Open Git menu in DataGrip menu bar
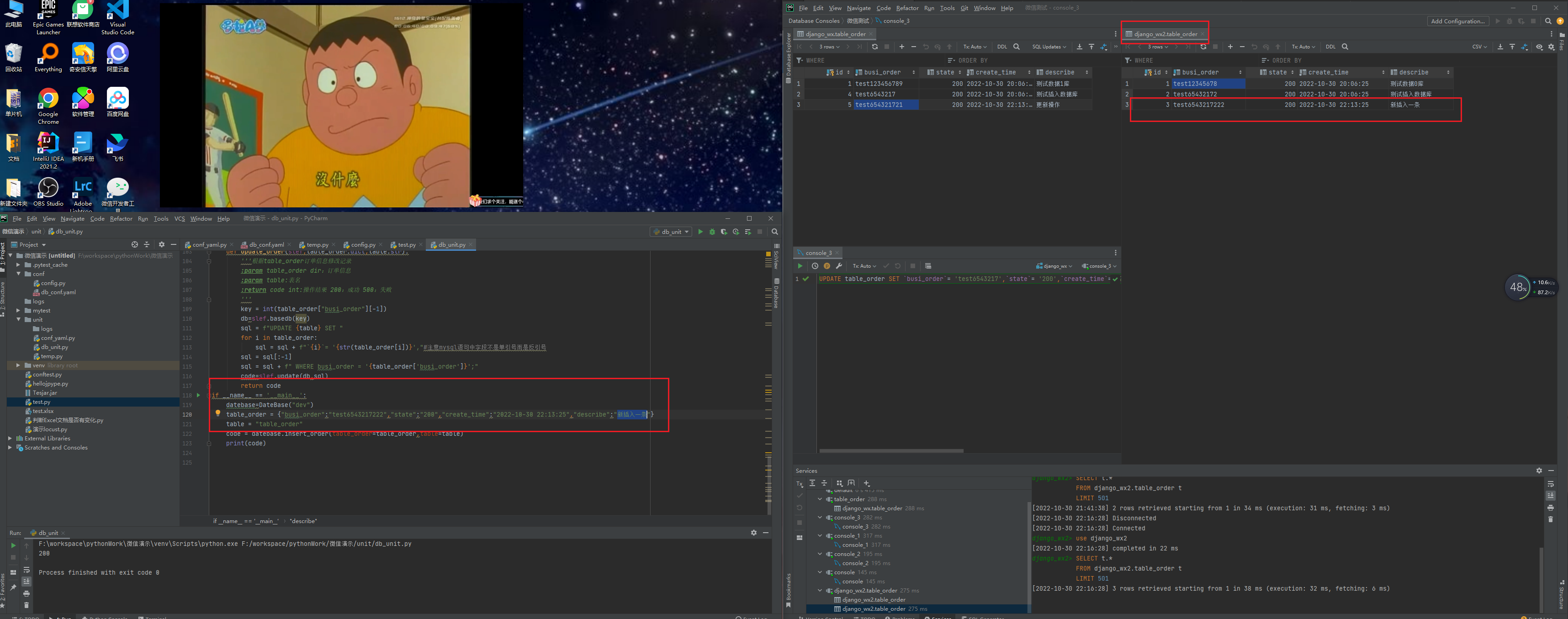This screenshot has width=1568, height=619. [x=964, y=8]
